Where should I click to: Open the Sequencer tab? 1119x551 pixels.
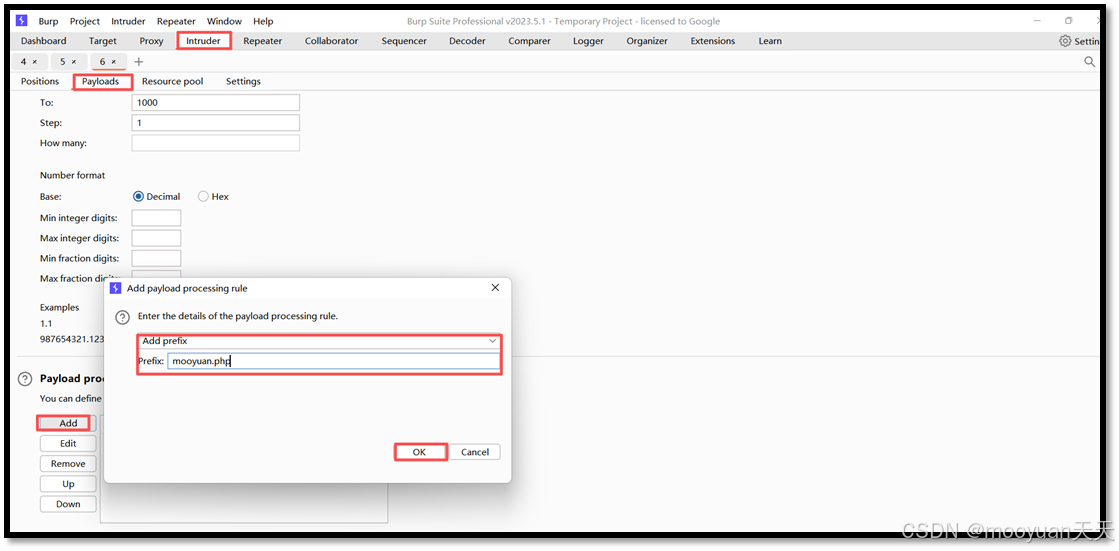(x=404, y=41)
